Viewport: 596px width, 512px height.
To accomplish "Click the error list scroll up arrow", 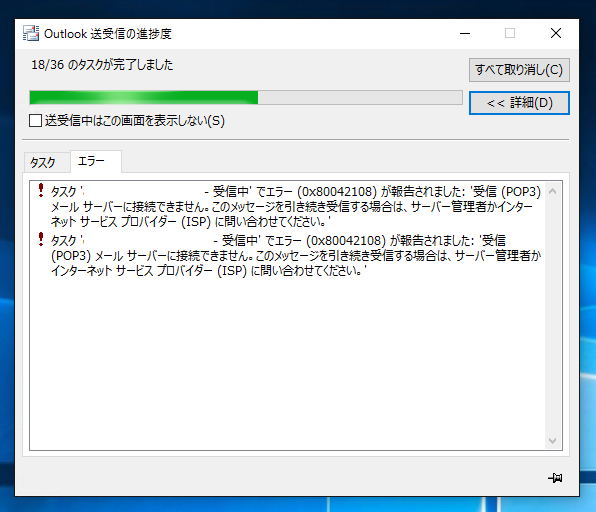I will [x=553, y=191].
